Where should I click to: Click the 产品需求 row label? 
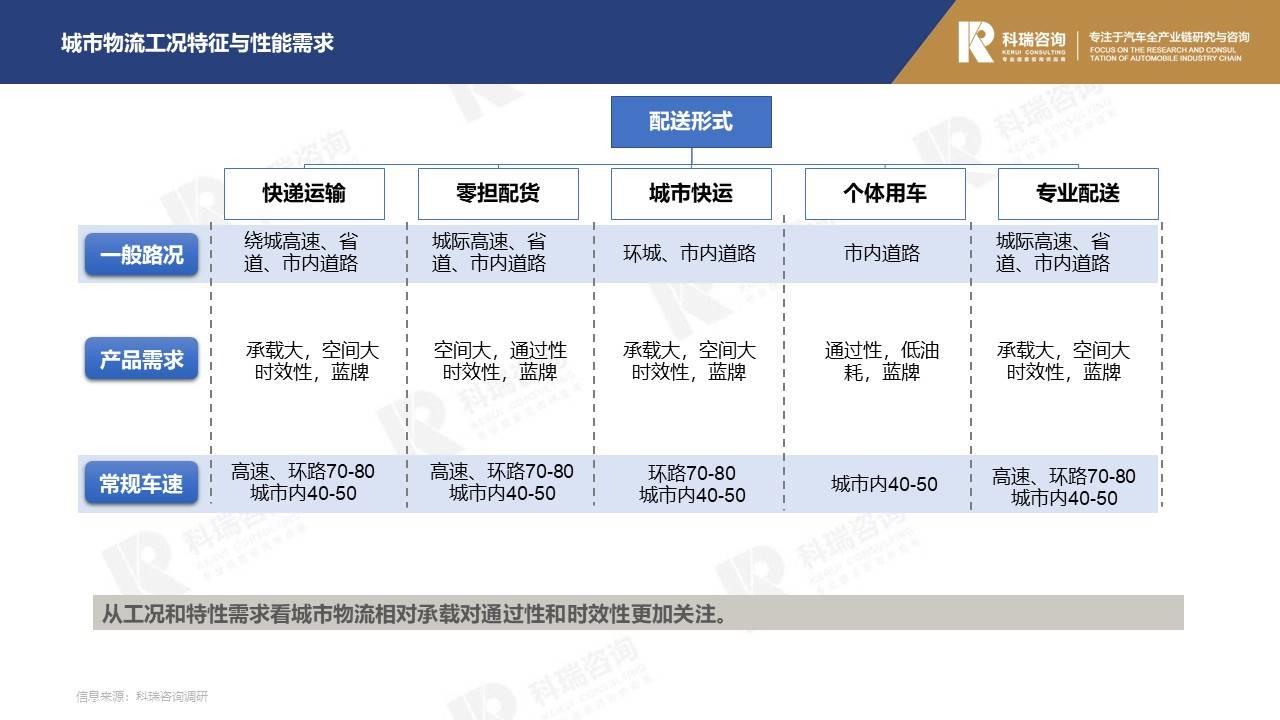[x=141, y=360]
